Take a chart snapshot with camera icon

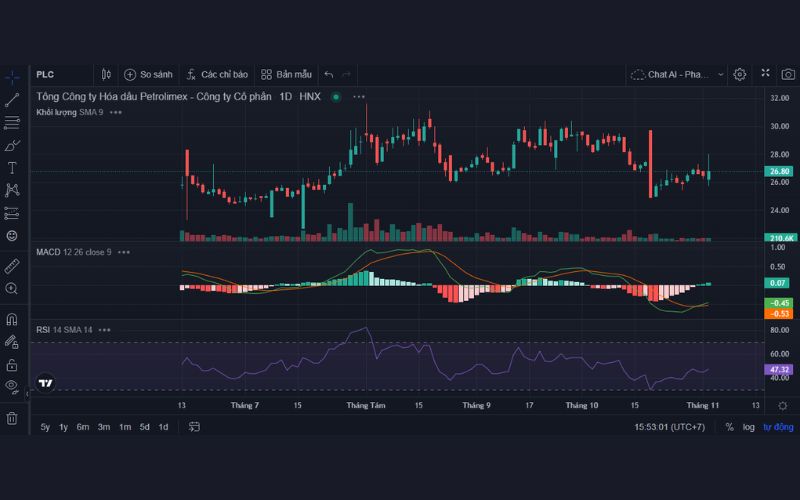pos(788,74)
